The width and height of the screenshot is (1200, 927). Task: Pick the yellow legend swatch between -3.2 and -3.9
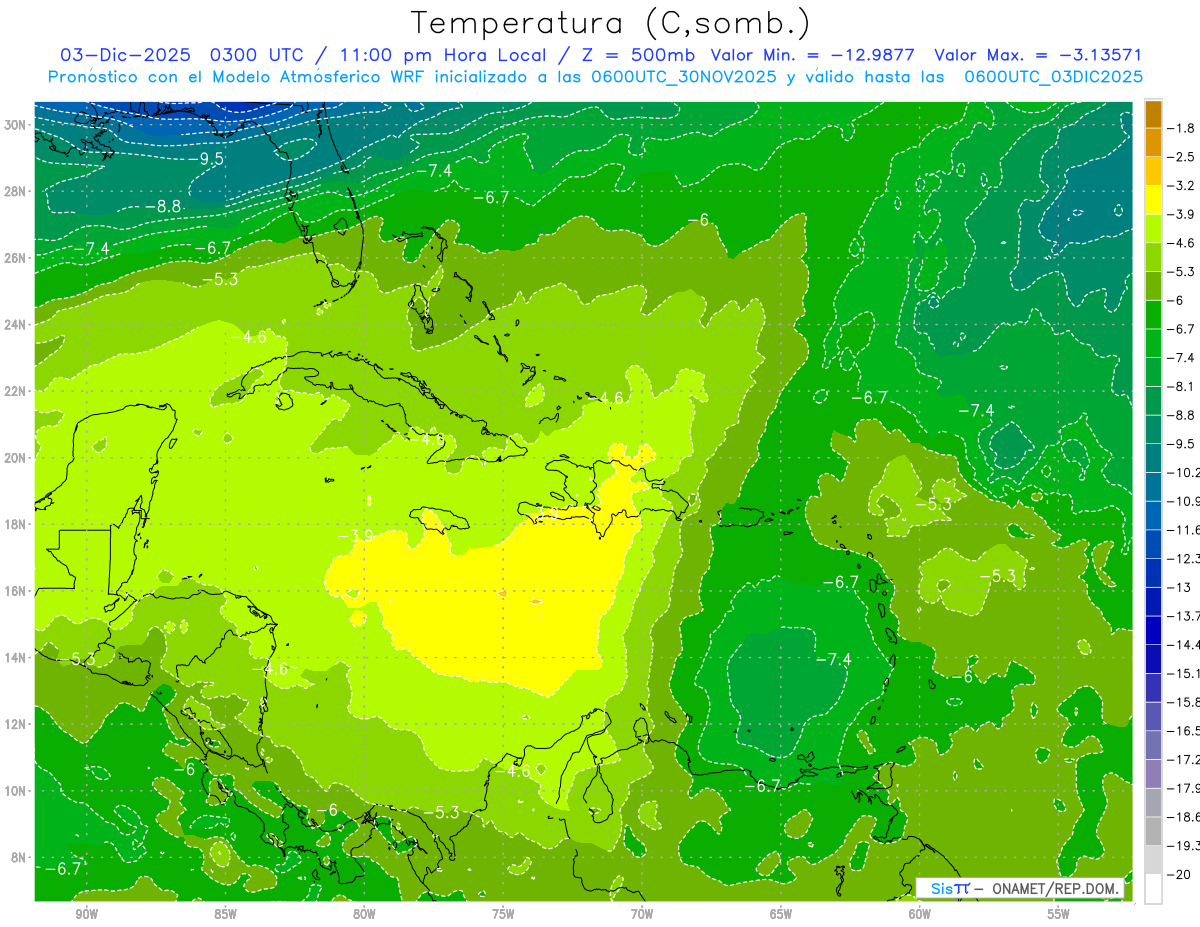(x=1153, y=200)
